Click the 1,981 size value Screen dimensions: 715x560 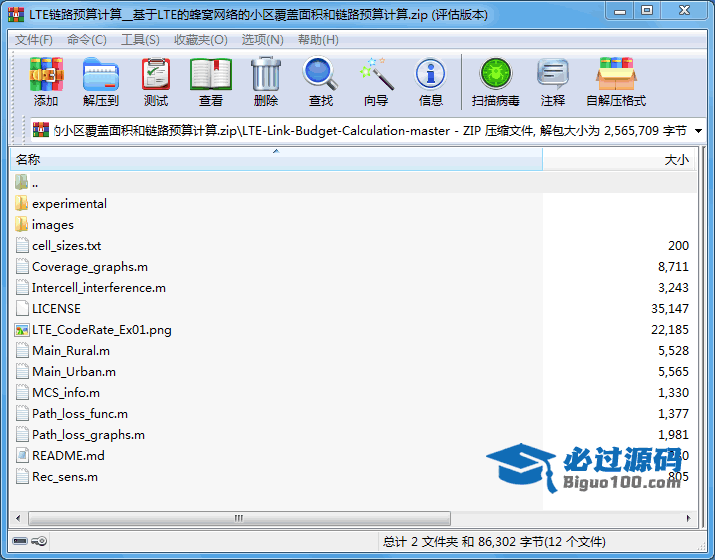[x=673, y=435]
